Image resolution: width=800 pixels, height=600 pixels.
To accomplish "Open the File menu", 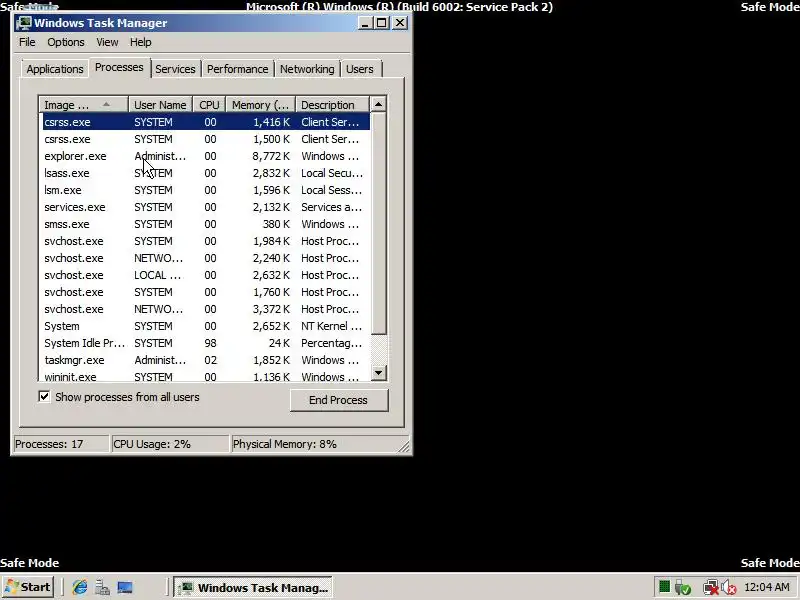I will click(27, 42).
